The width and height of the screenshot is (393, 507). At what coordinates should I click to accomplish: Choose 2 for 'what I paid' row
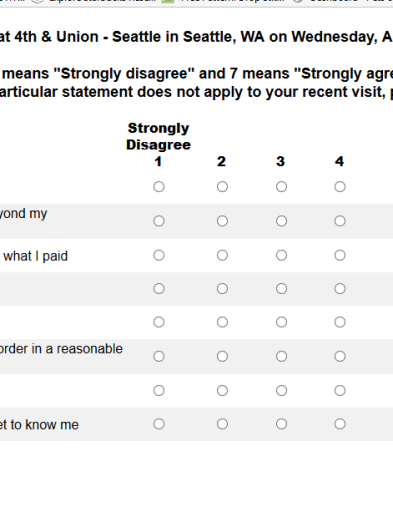click(222, 255)
